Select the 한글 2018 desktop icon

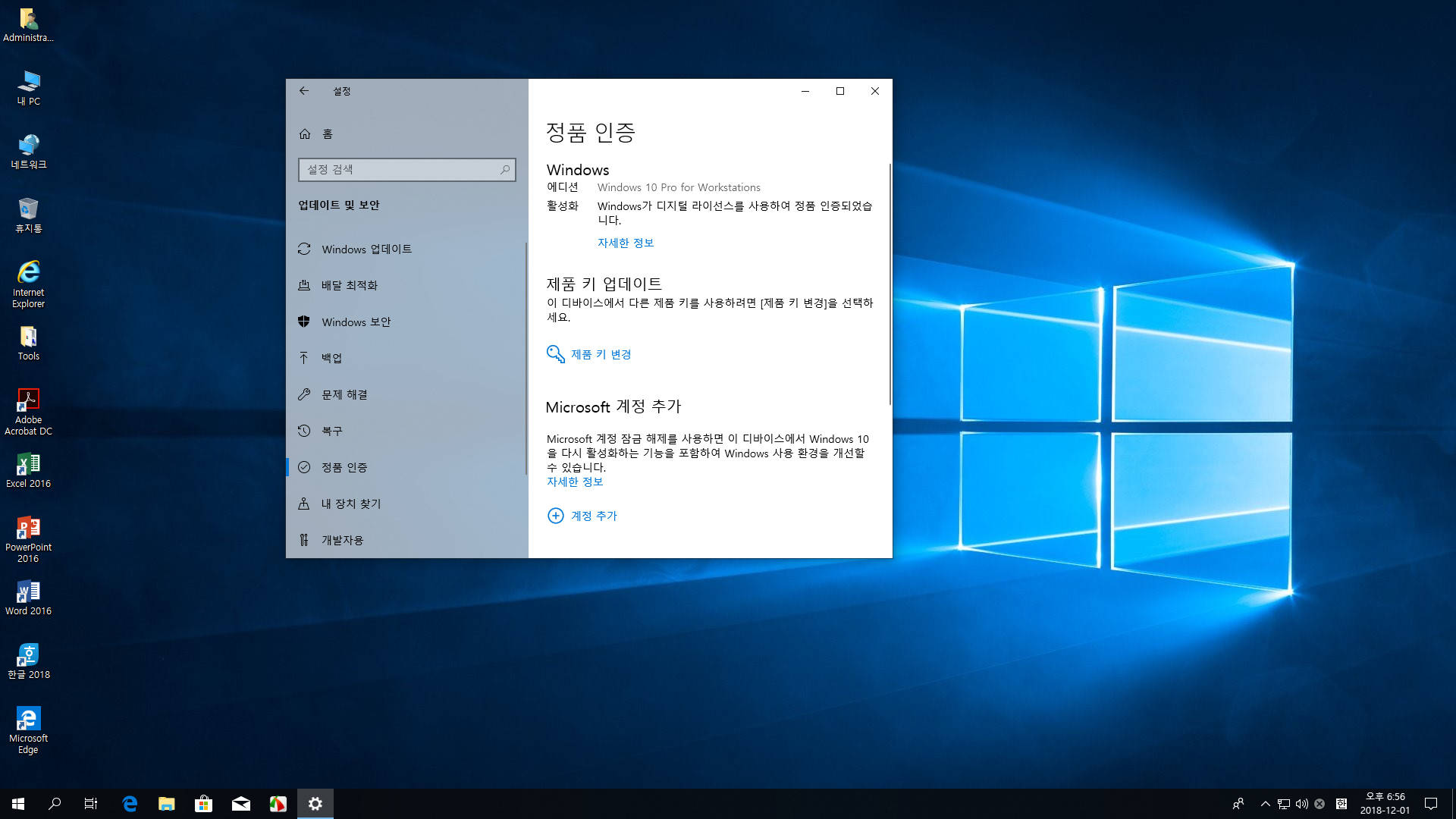[28, 661]
